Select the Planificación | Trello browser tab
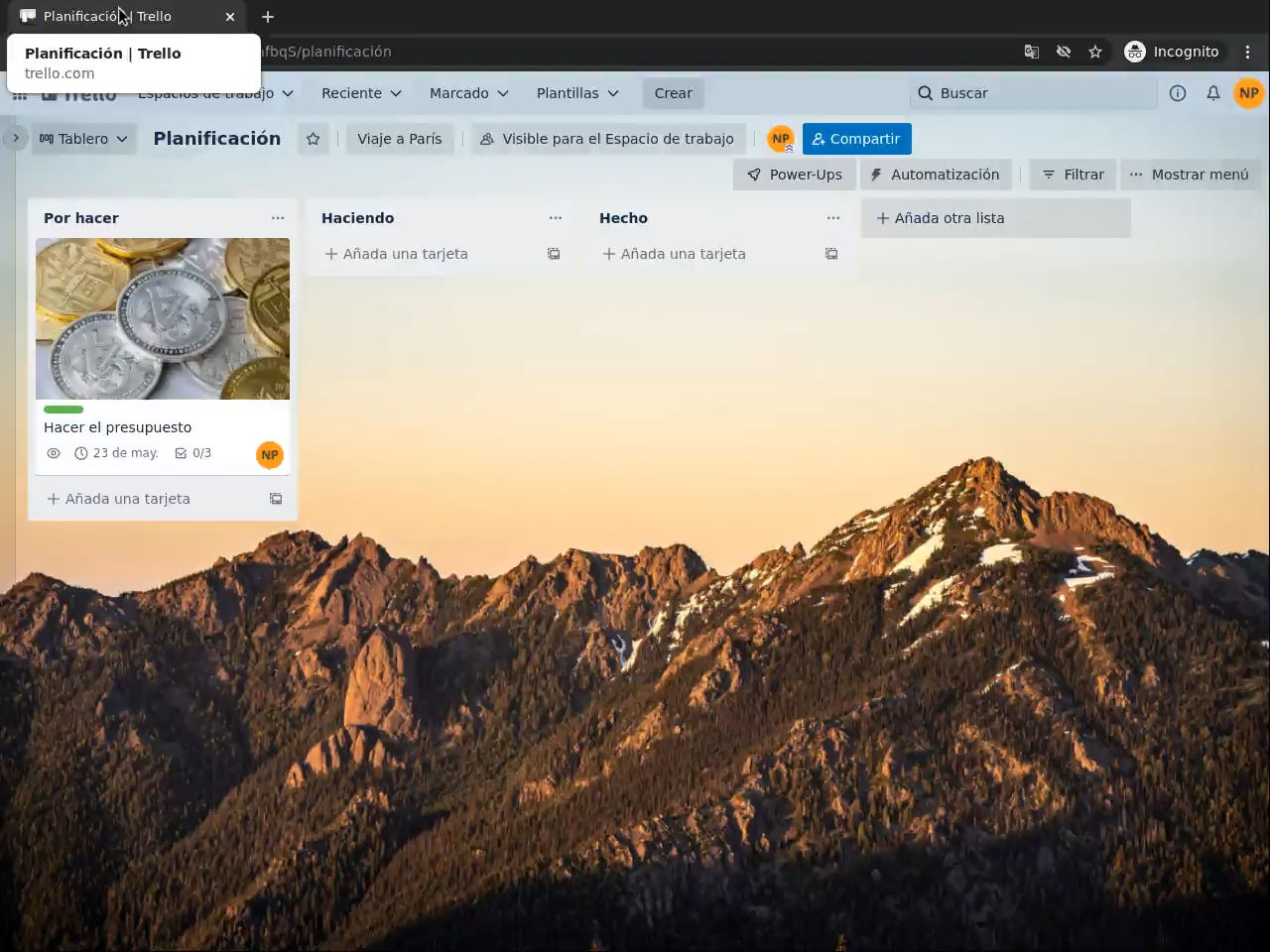 point(127,17)
